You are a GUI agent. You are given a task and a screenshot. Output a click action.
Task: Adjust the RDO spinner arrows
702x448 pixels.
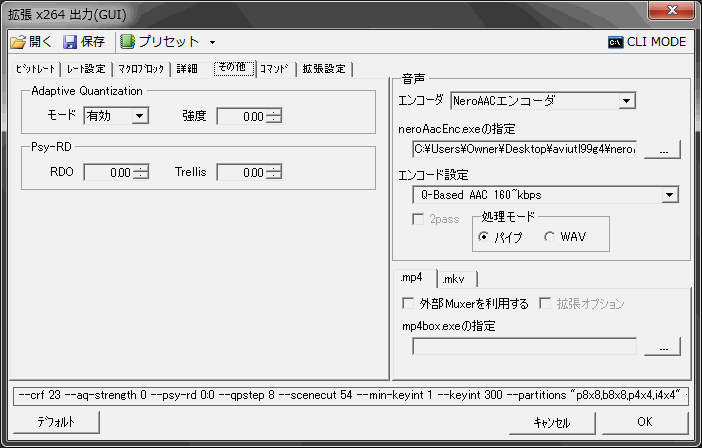click(x=141, y=172)
